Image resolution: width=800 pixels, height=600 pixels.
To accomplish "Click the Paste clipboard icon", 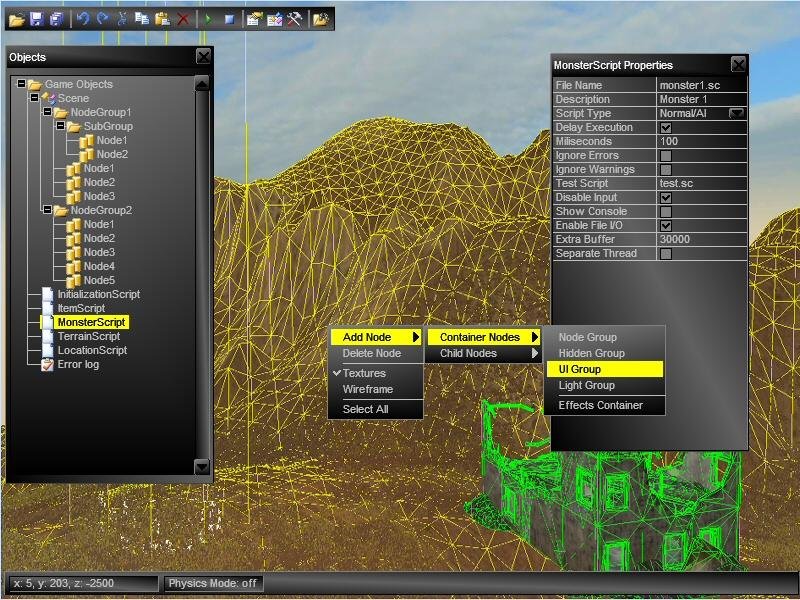I will [x=162, y=19].
